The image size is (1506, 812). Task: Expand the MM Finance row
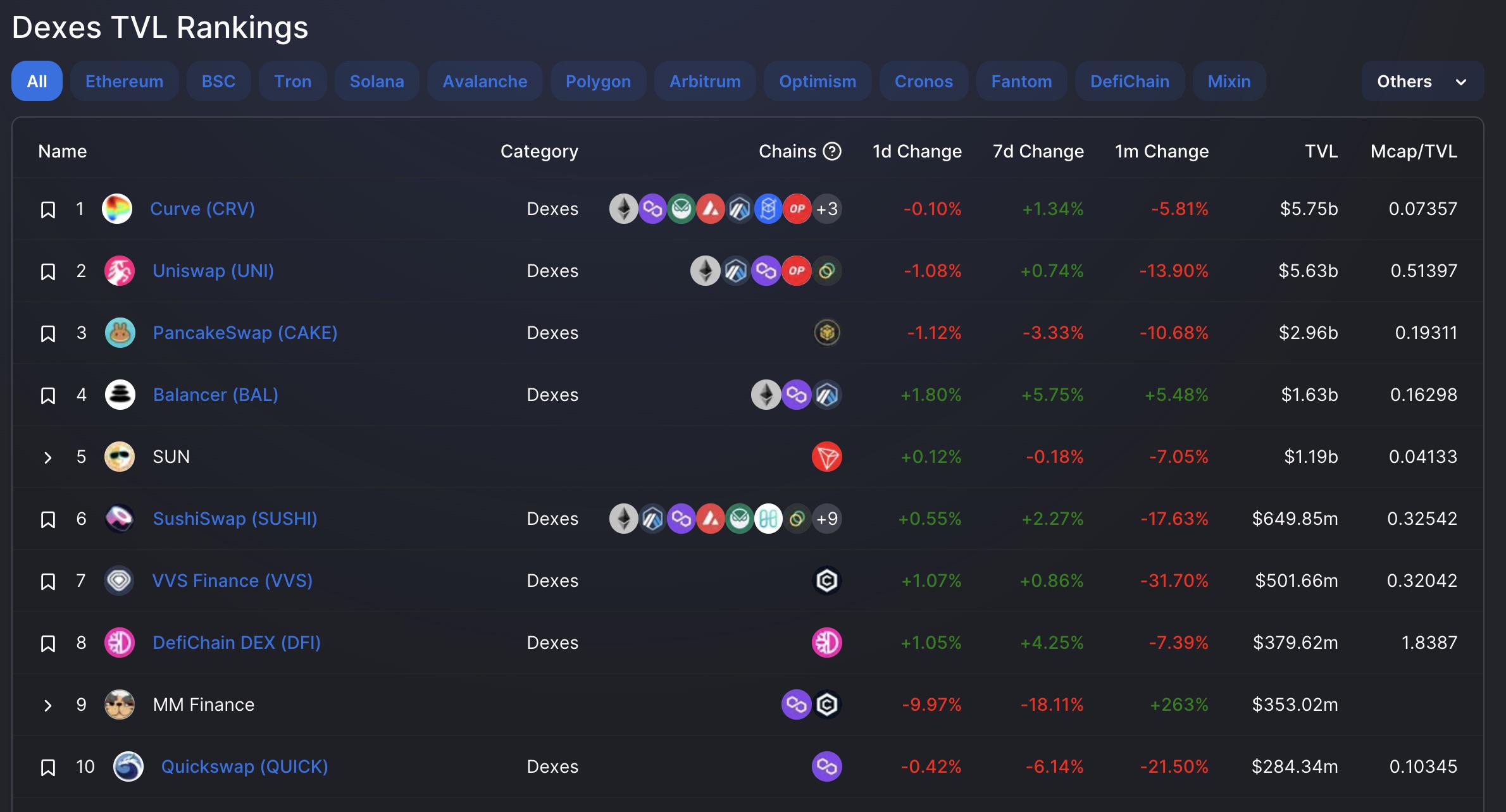(47, 705)
